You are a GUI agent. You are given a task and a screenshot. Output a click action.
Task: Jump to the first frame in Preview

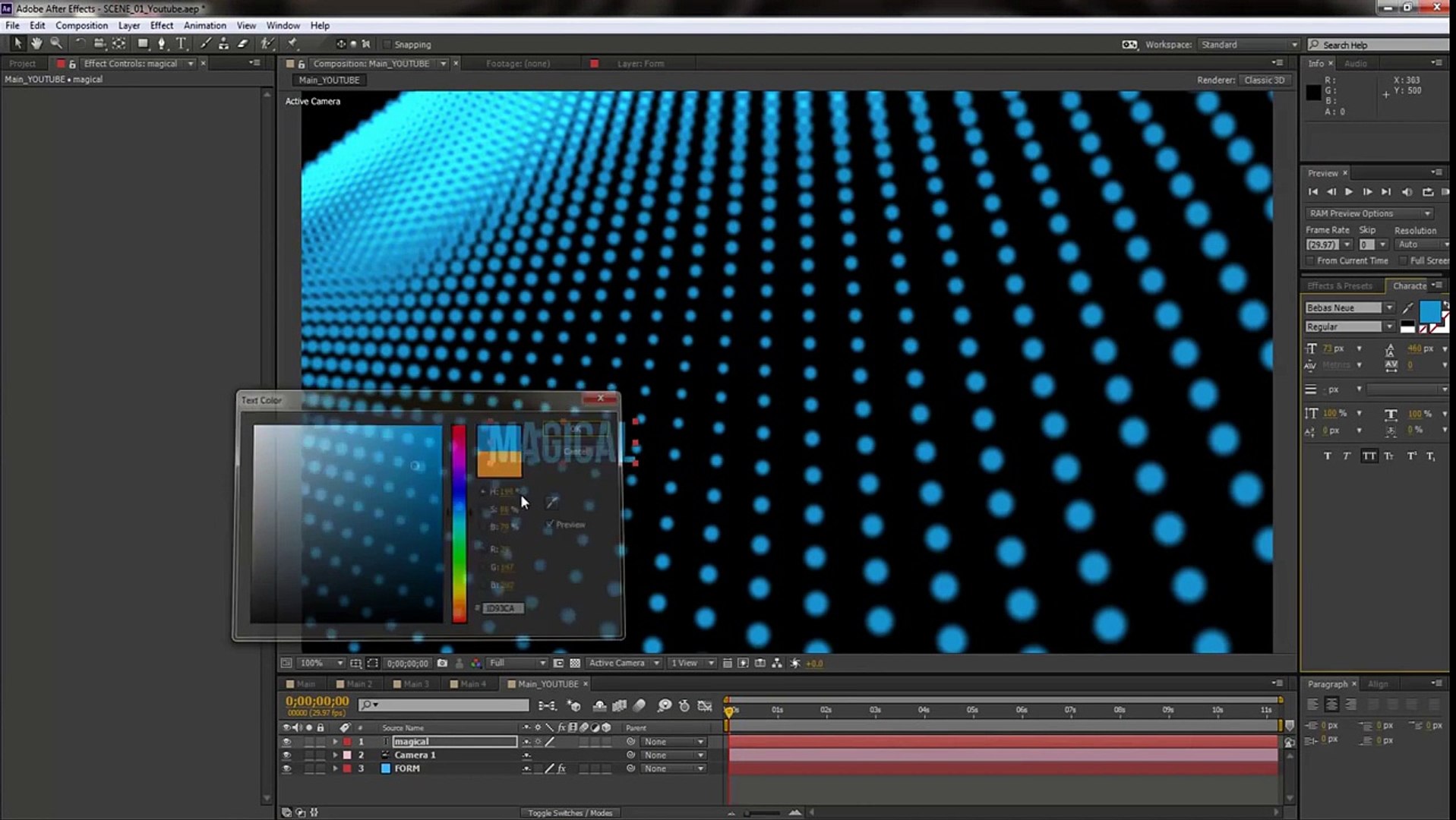pyautogui.click(x=1313, y=192)
